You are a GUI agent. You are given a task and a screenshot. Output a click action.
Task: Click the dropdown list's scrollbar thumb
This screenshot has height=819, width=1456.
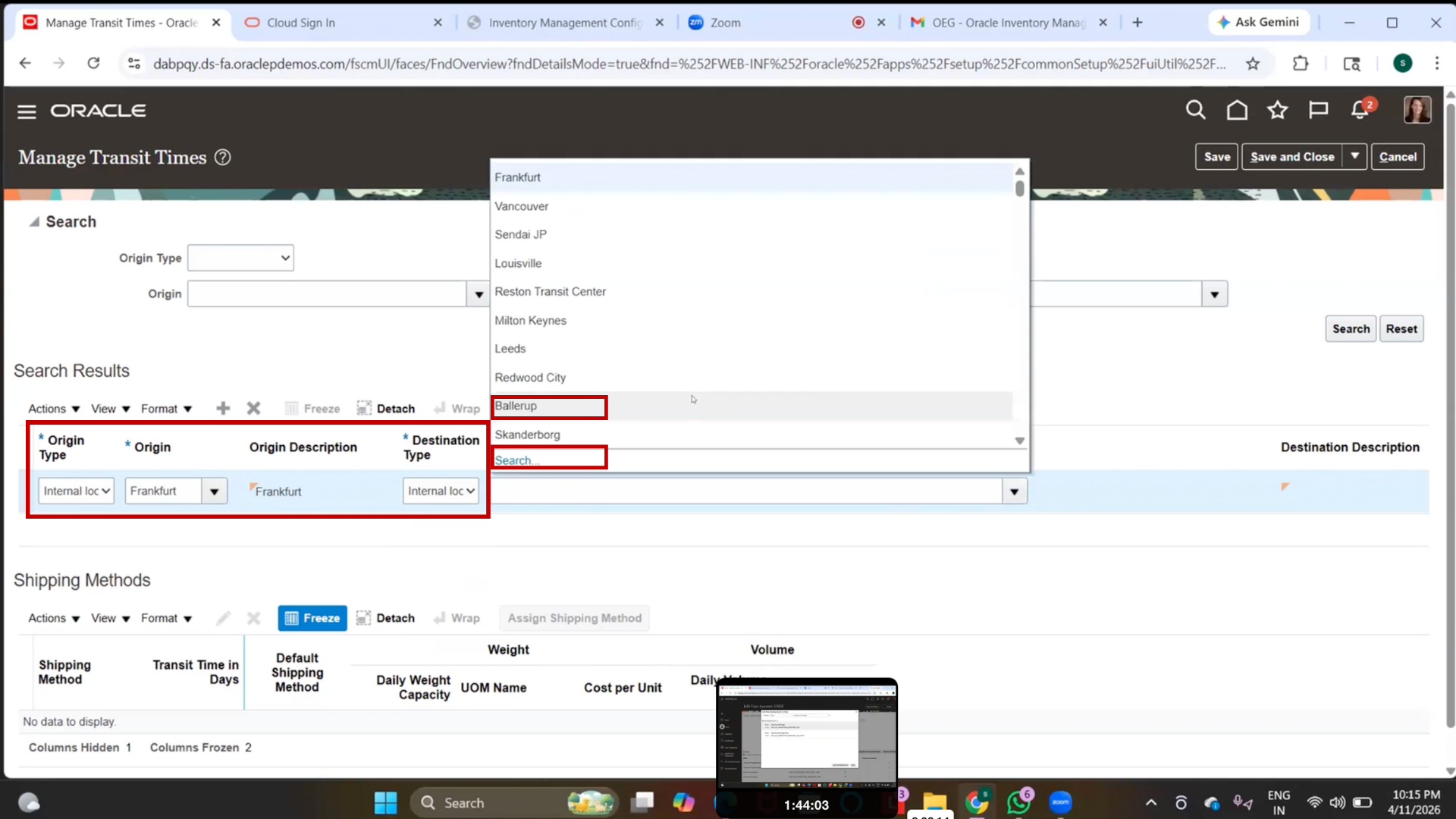[1019, 188]
